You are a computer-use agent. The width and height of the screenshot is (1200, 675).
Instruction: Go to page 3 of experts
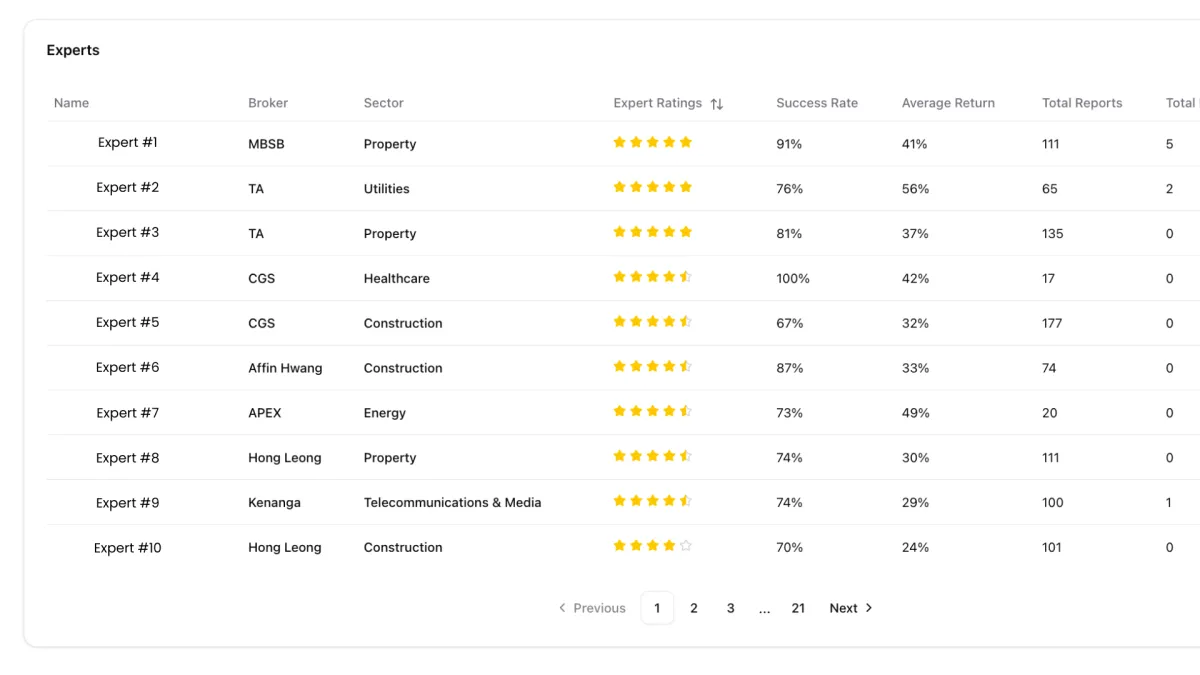coord(731,608)
